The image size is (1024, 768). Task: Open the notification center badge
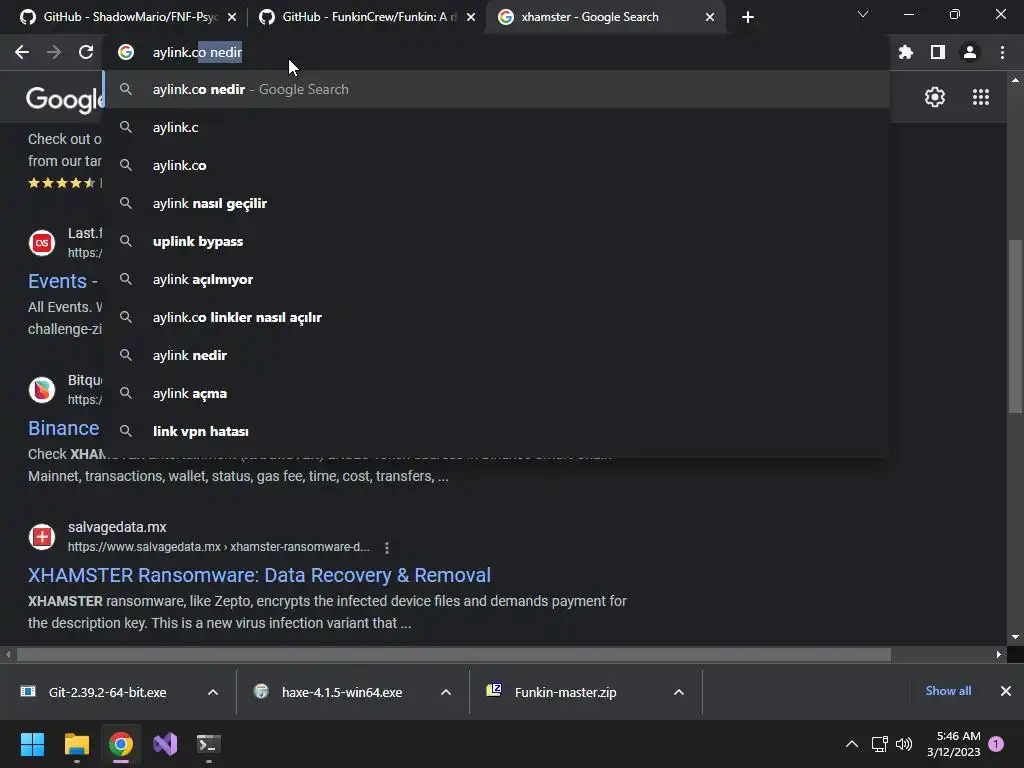coord(996,744)
